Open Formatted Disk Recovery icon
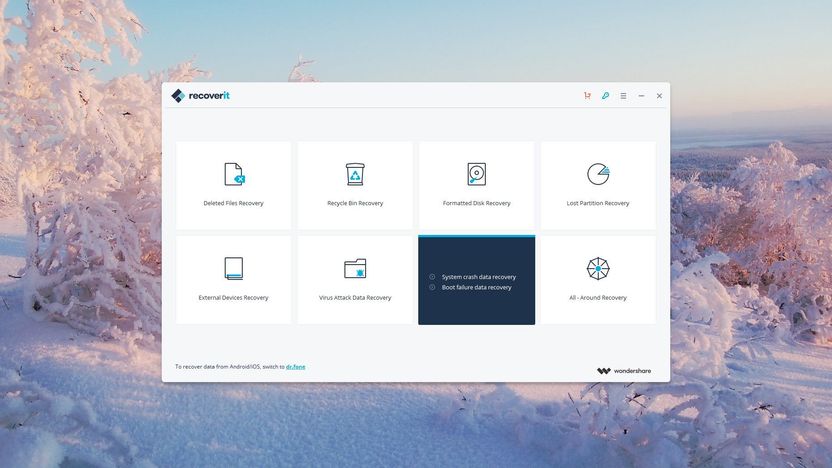Screen dimensions: 832x468 click(x=476, y=174)
